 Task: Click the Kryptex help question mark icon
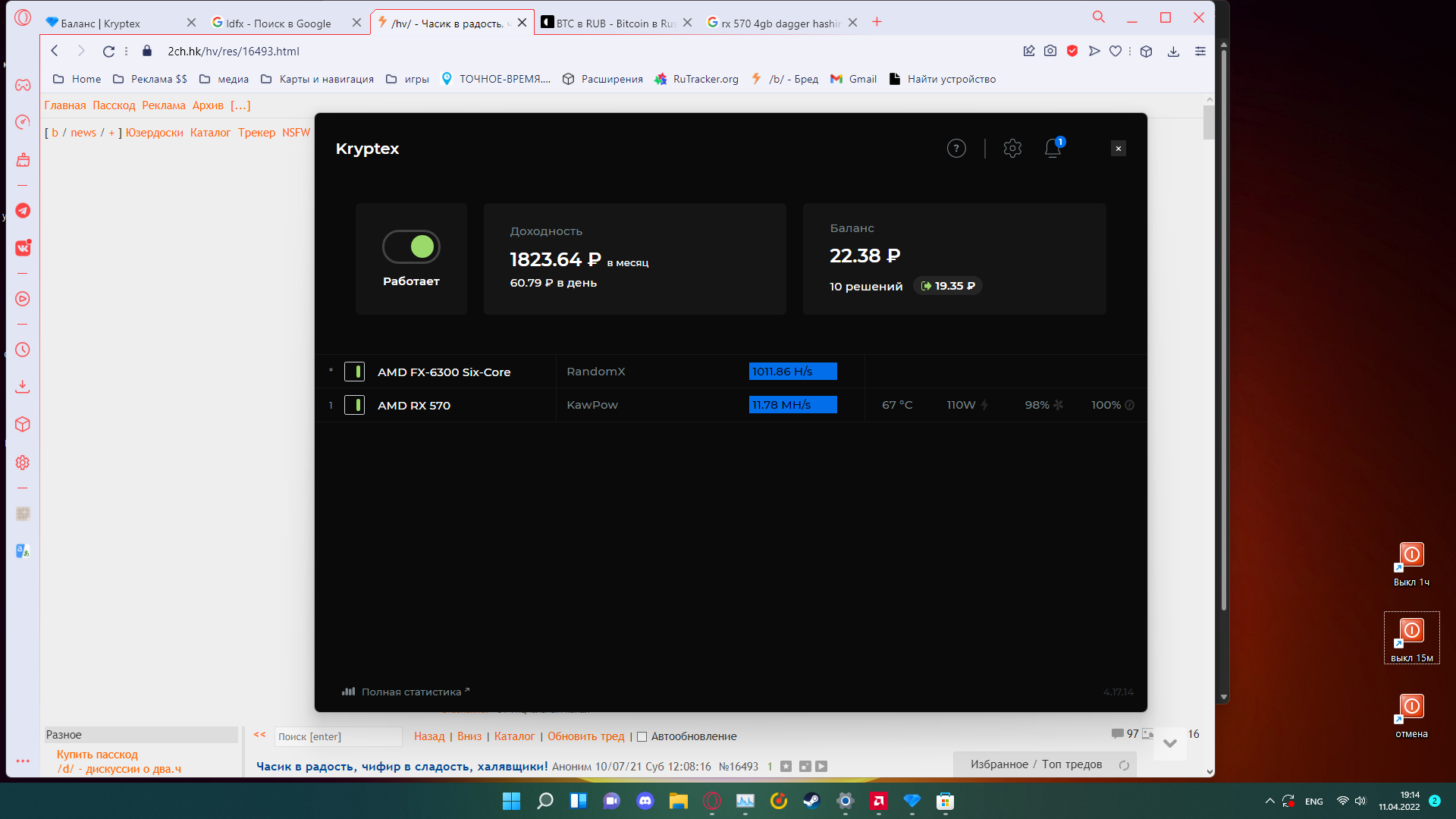pos(956,148)
